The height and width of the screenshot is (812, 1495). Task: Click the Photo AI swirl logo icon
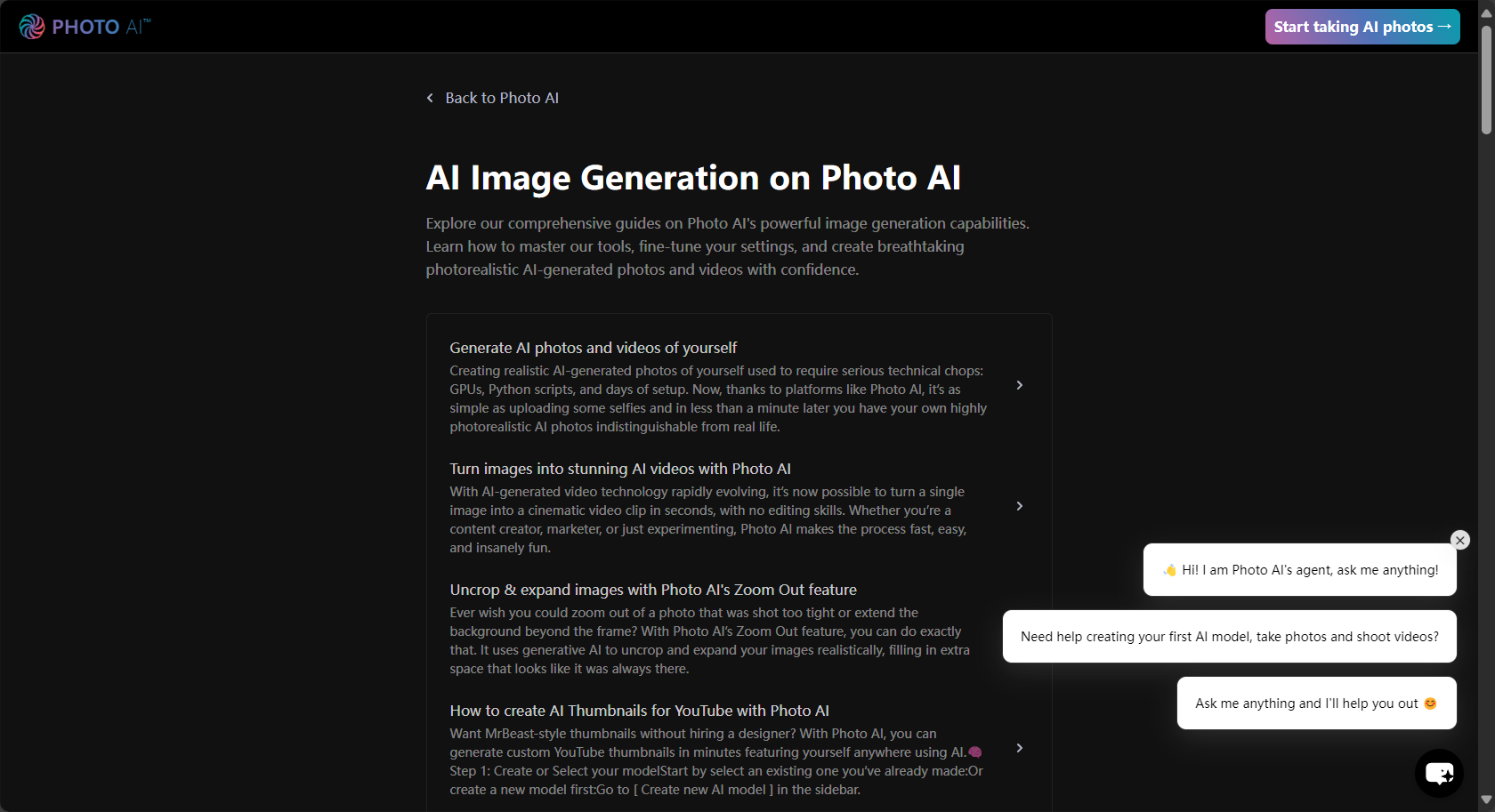point(32,27)
